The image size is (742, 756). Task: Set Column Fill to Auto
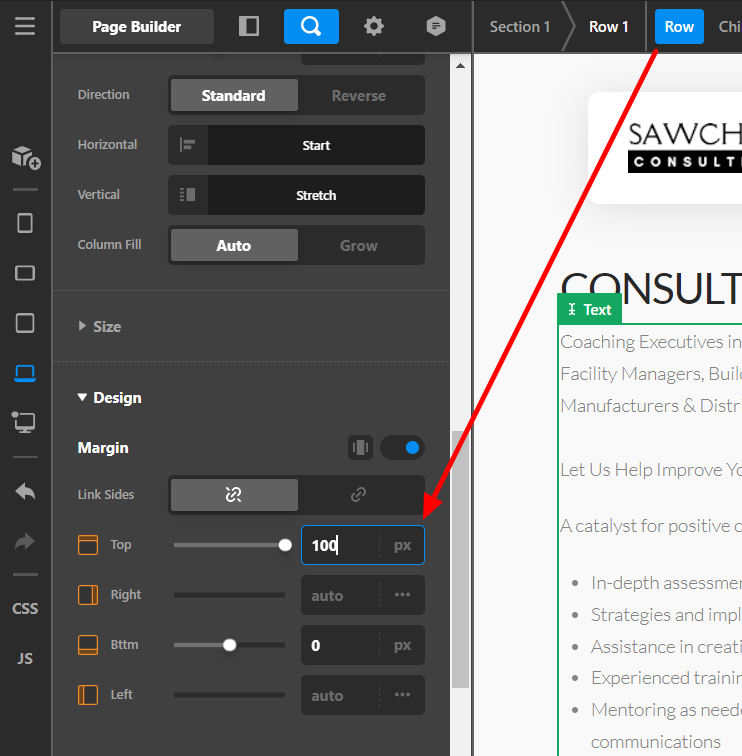(234, 245)
